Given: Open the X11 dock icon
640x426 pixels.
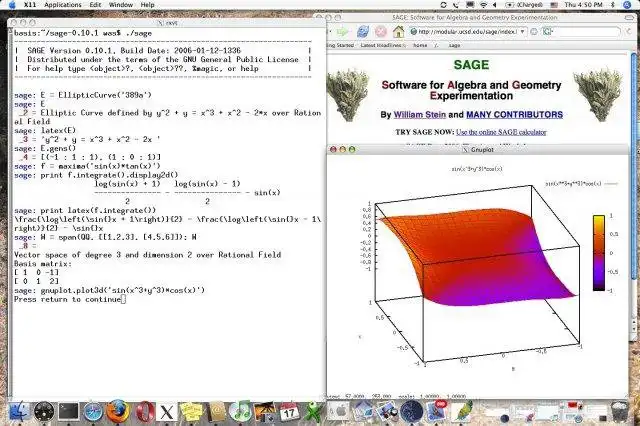Looking at the screenshot, I should pyautogui.click(x=167, y=412).
